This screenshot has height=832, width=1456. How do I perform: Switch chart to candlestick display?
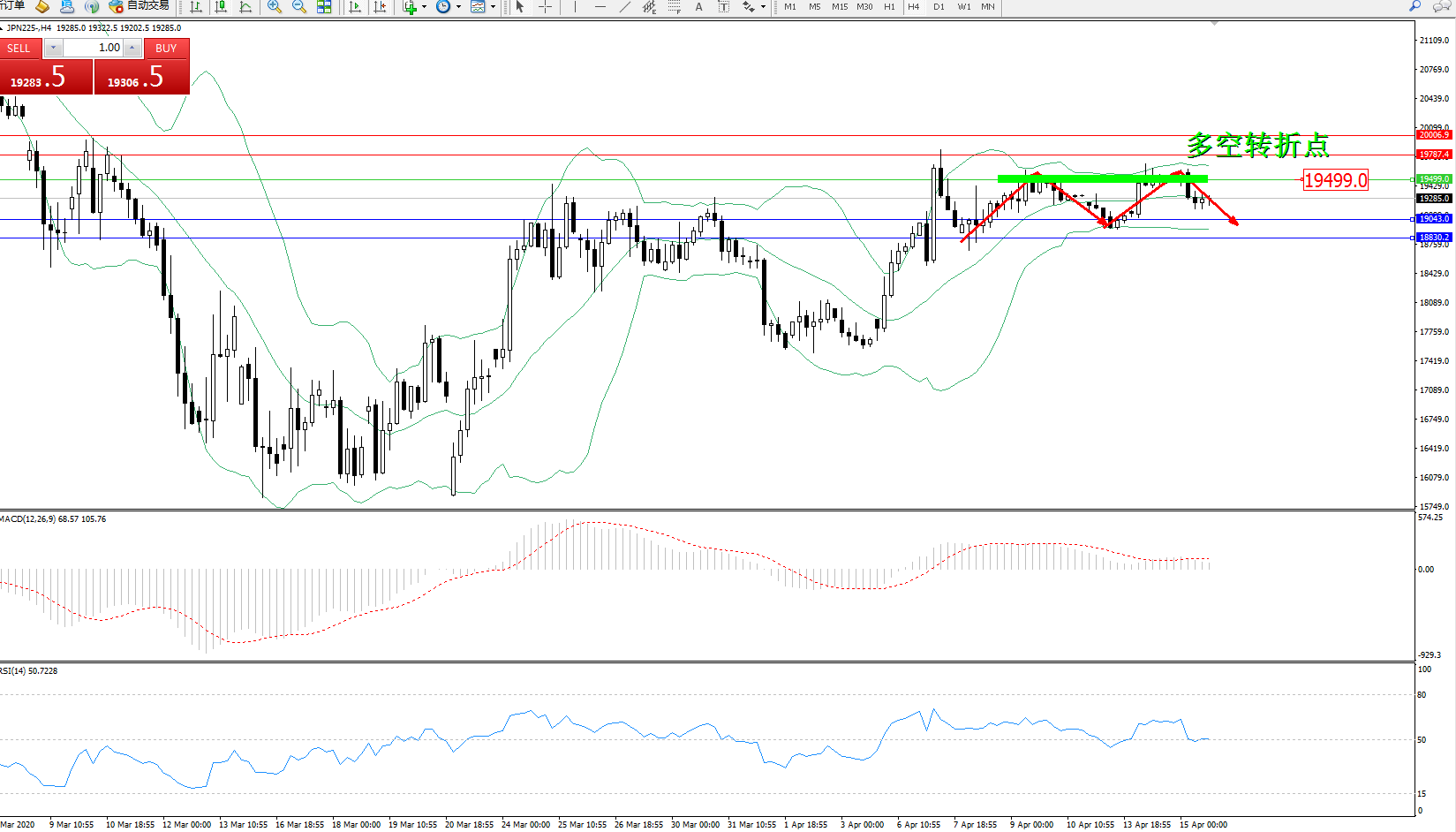point(221,7)
